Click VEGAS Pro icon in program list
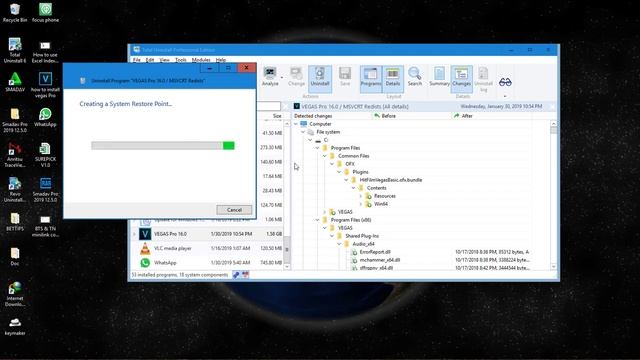Viewport: 640px width, 360px height. 145,234
